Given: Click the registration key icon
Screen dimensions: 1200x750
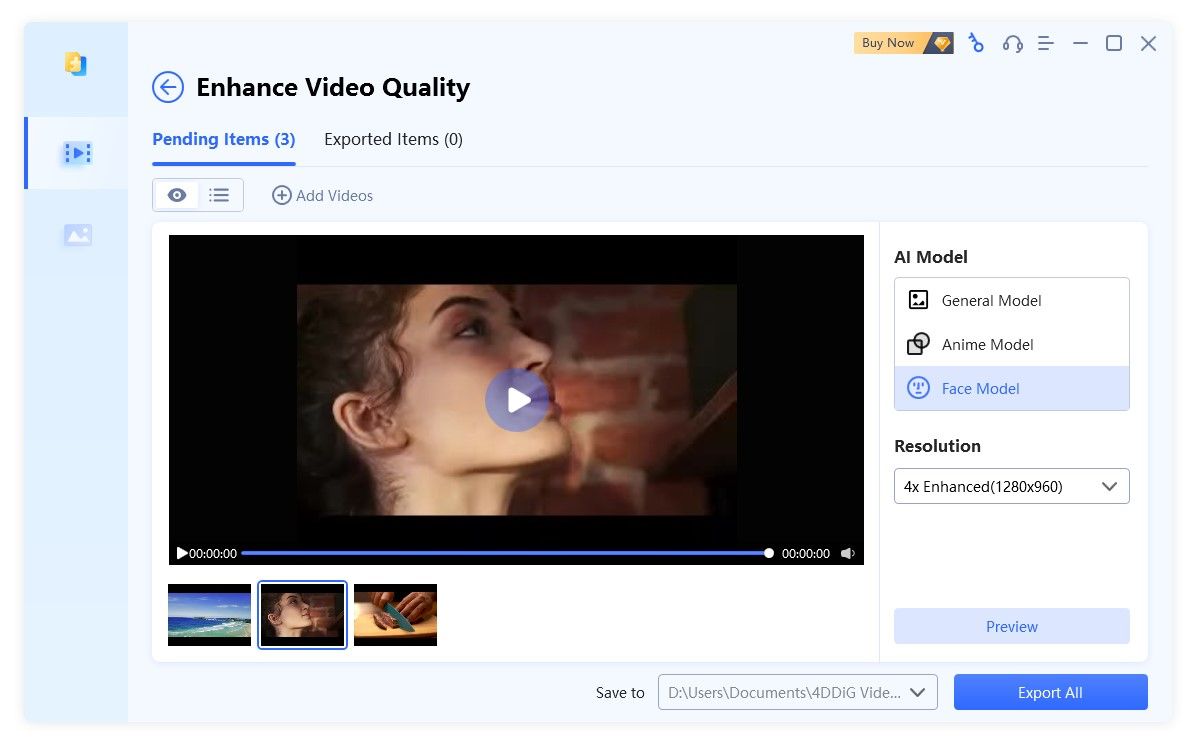Looking at the screenshot, I should click(x=976, y=43).
